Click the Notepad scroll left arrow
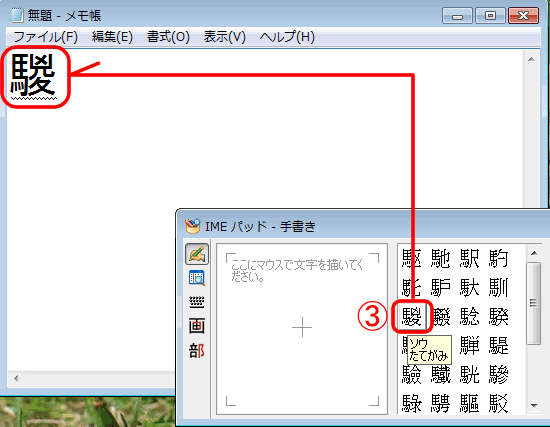Viewport: 550px width, 427px height. pyautogui.click(x=16, y=379)
